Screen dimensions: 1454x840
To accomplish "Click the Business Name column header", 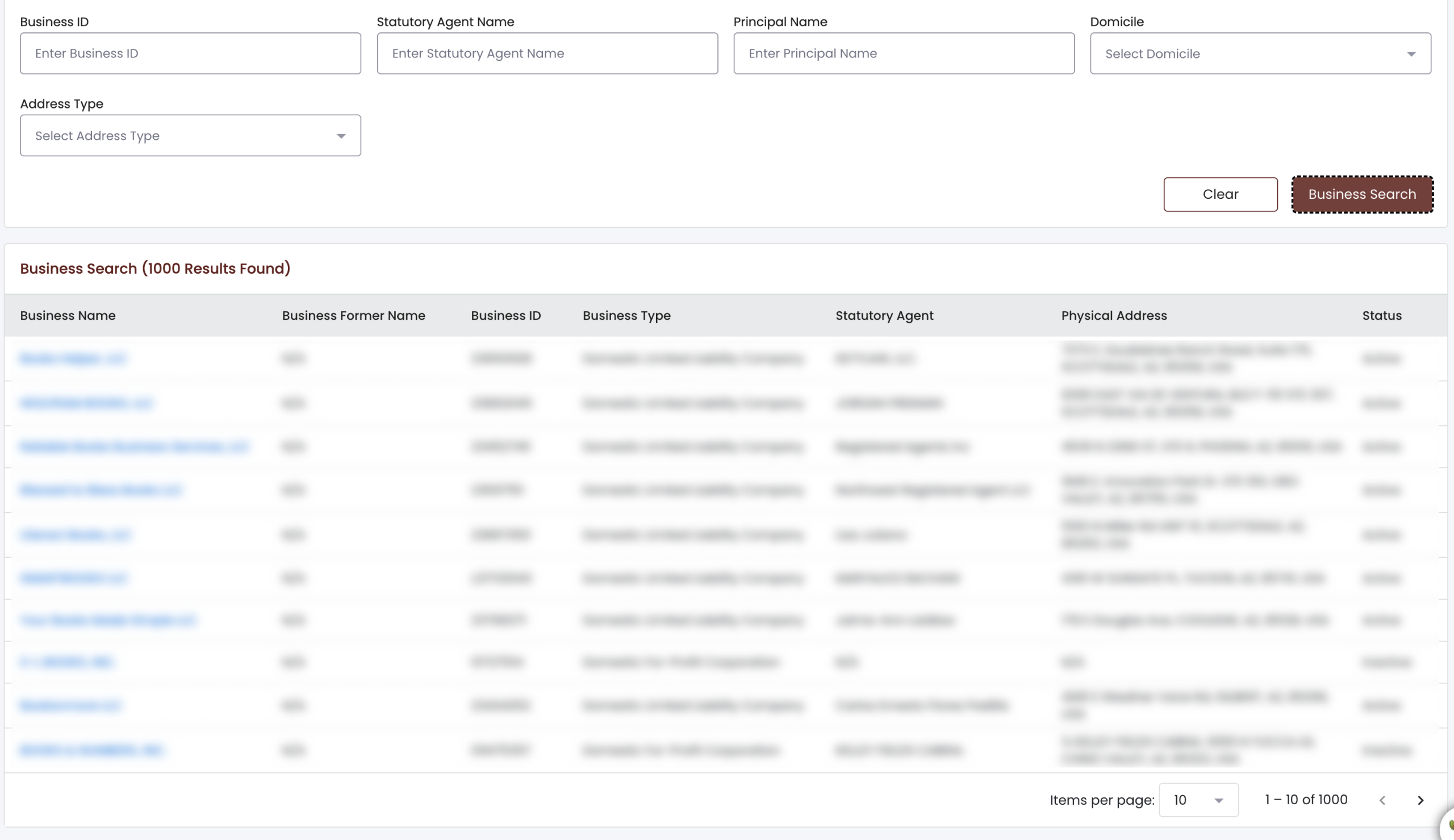I will click(68, 316).
